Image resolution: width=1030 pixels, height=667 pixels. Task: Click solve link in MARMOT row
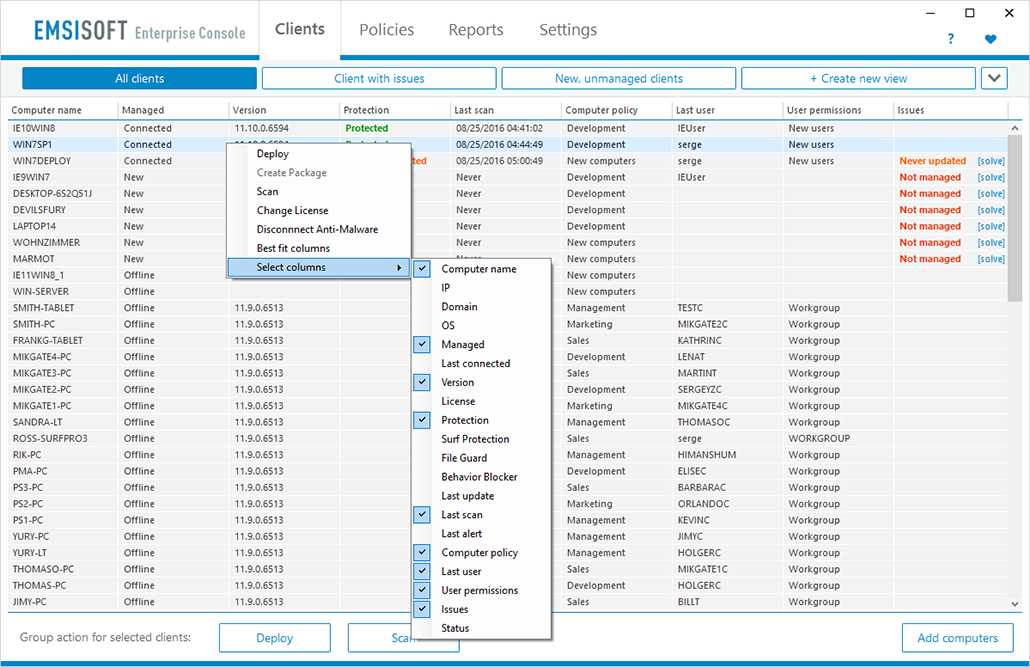991,259
